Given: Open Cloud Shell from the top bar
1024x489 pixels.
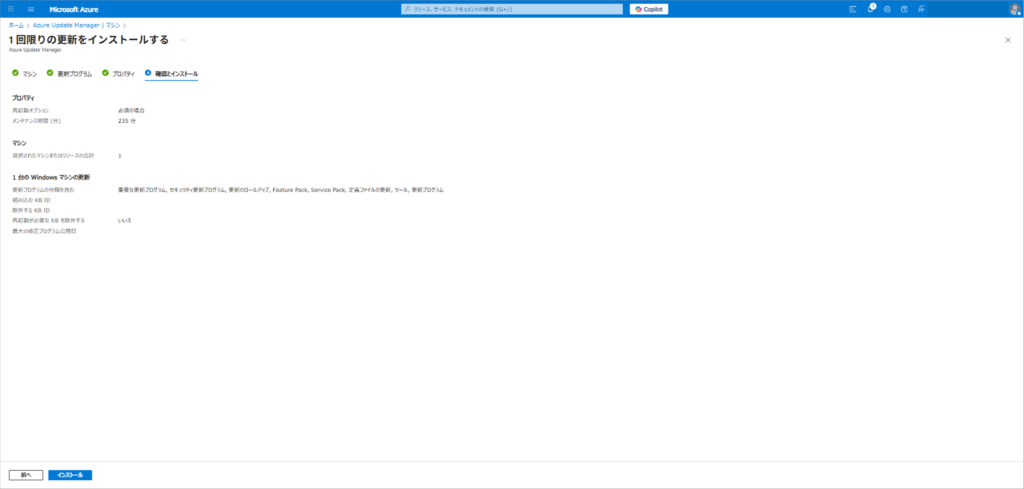Looking at the screenshot, I should click(853, 9).
